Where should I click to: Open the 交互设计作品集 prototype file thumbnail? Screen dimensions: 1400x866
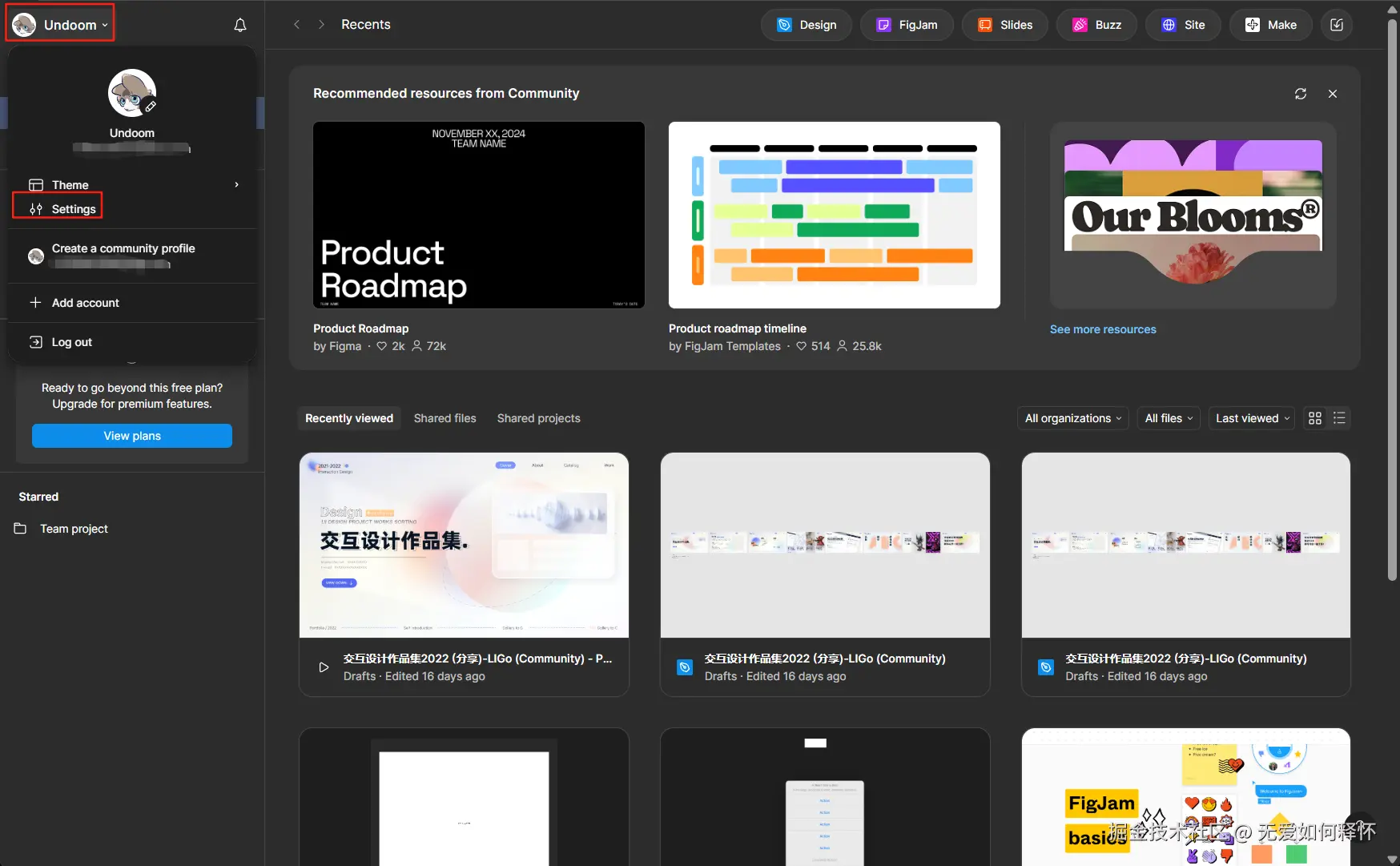464,546
